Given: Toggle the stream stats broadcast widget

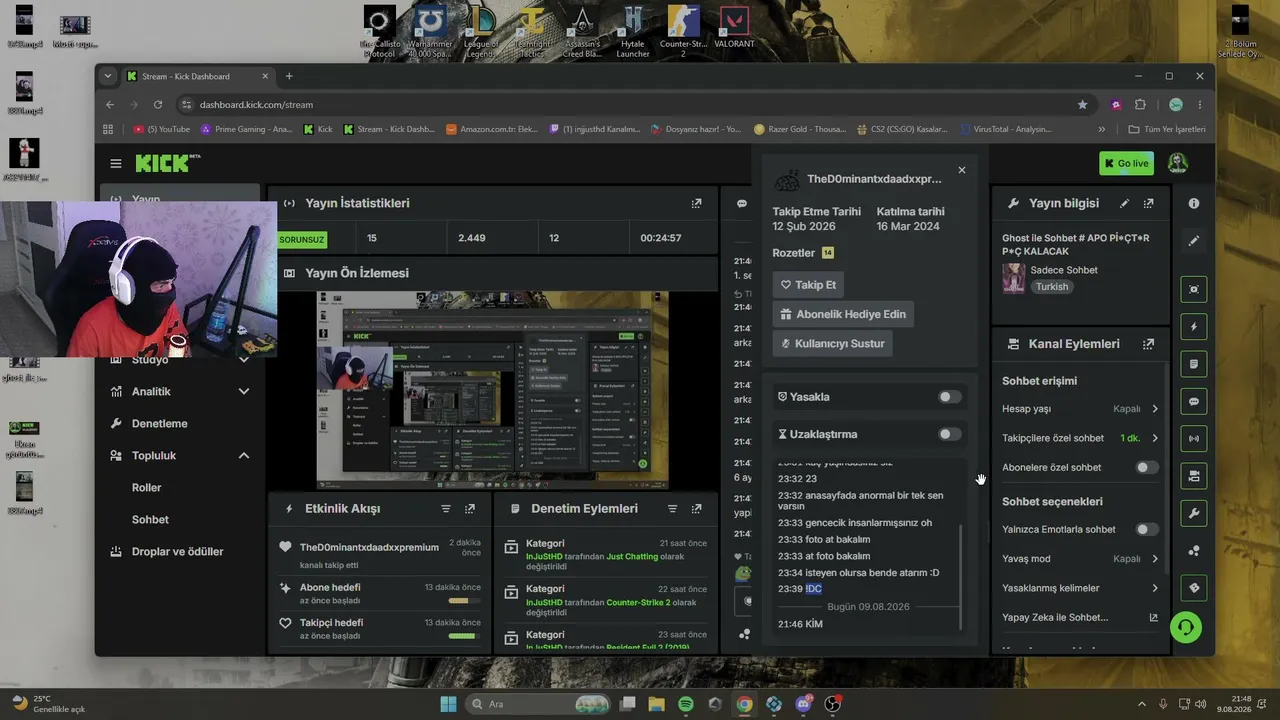Looking at the screenshot, I should pos(1194,438).
